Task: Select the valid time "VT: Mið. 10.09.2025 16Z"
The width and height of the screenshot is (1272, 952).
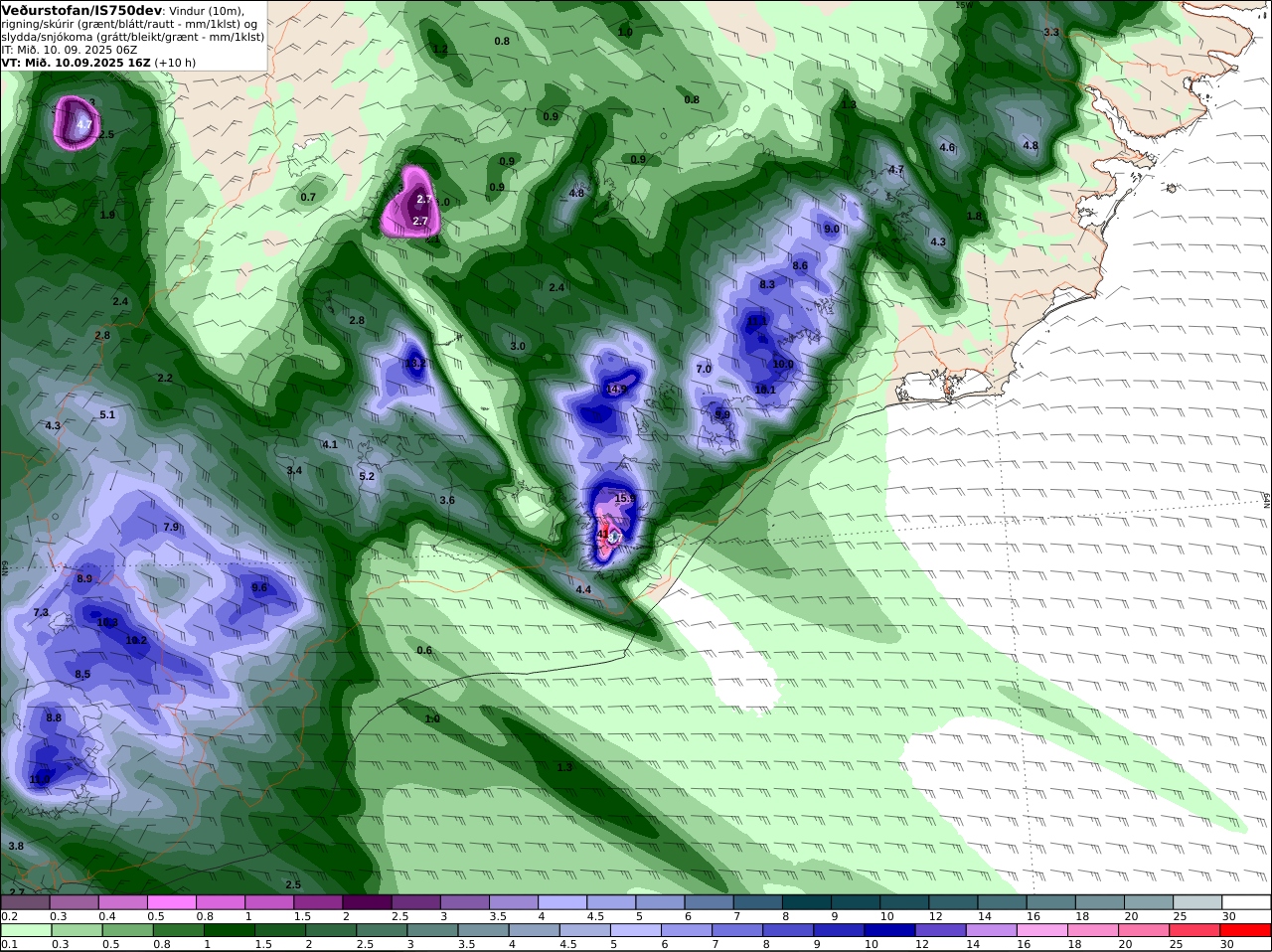Action: pyautogui.click(x=76, y=62)
